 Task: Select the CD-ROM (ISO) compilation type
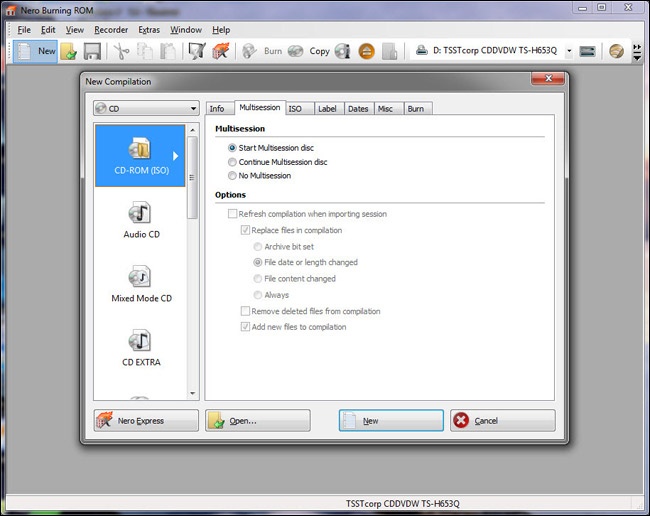pyautogui.click(x=140, y=155)
